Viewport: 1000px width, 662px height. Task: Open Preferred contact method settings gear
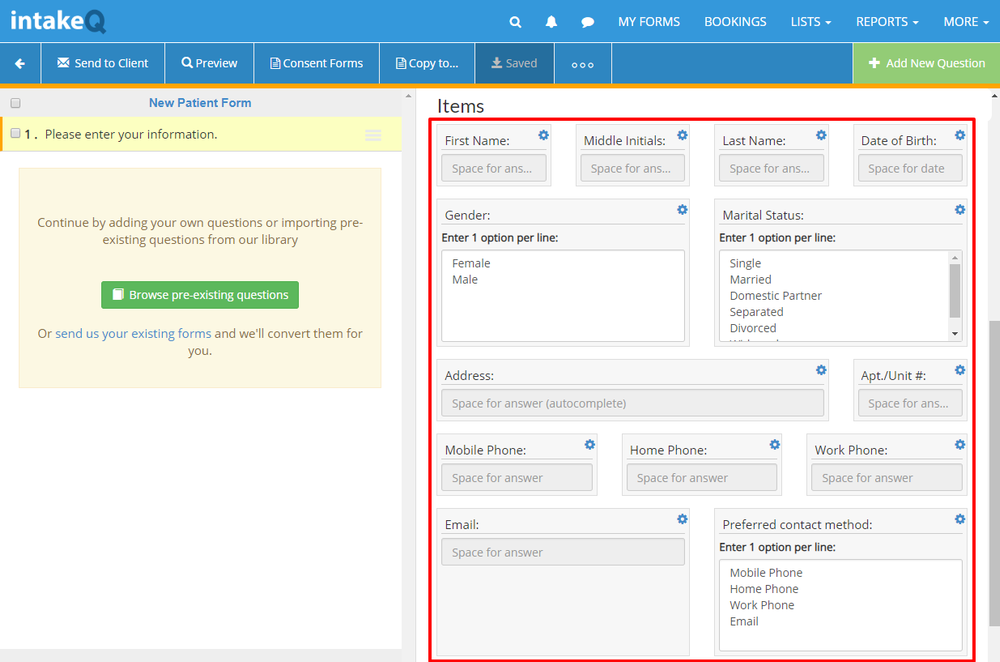[x=960, y=519]
